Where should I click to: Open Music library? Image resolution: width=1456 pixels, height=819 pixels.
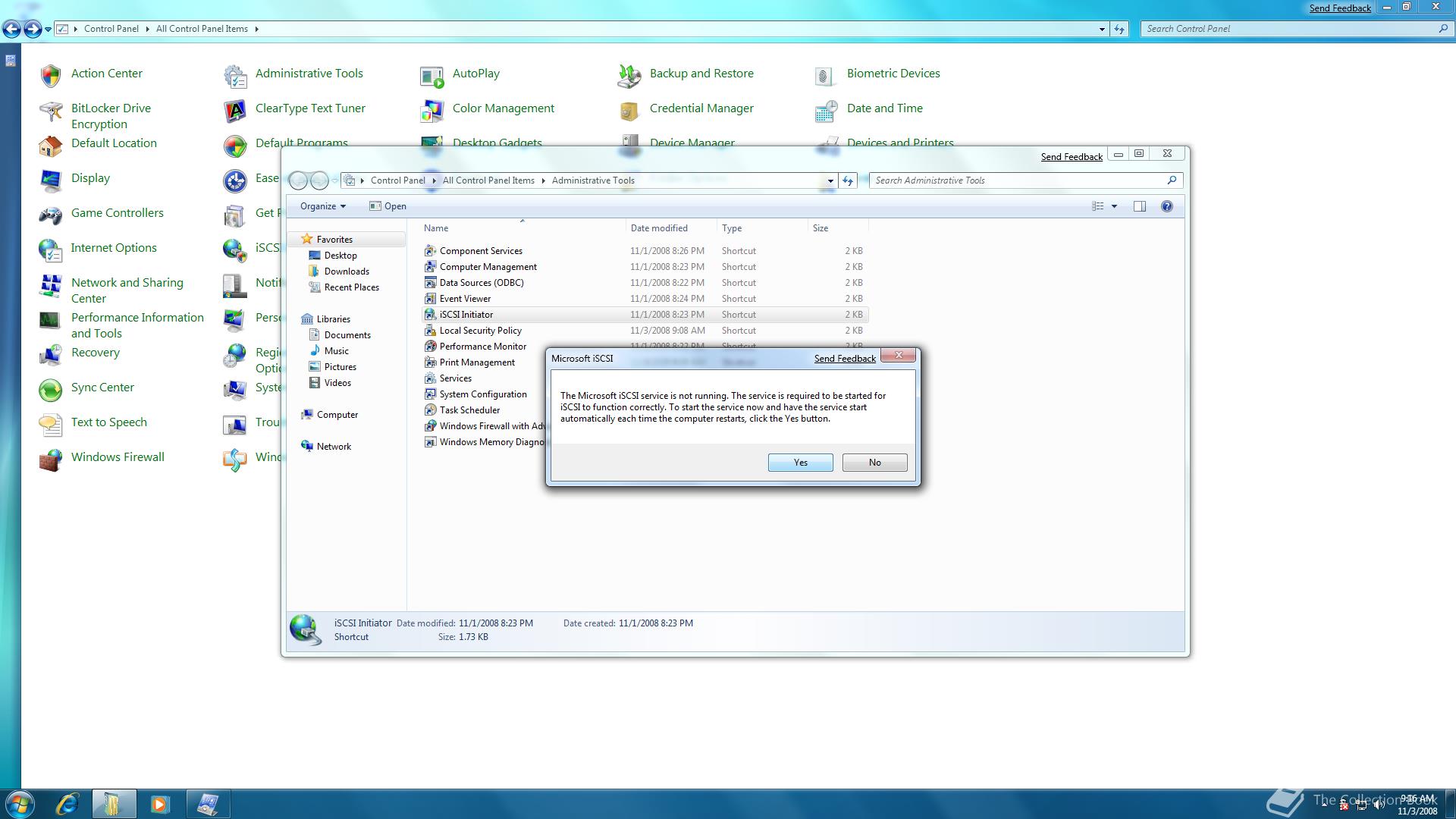[x=336, y=351]
